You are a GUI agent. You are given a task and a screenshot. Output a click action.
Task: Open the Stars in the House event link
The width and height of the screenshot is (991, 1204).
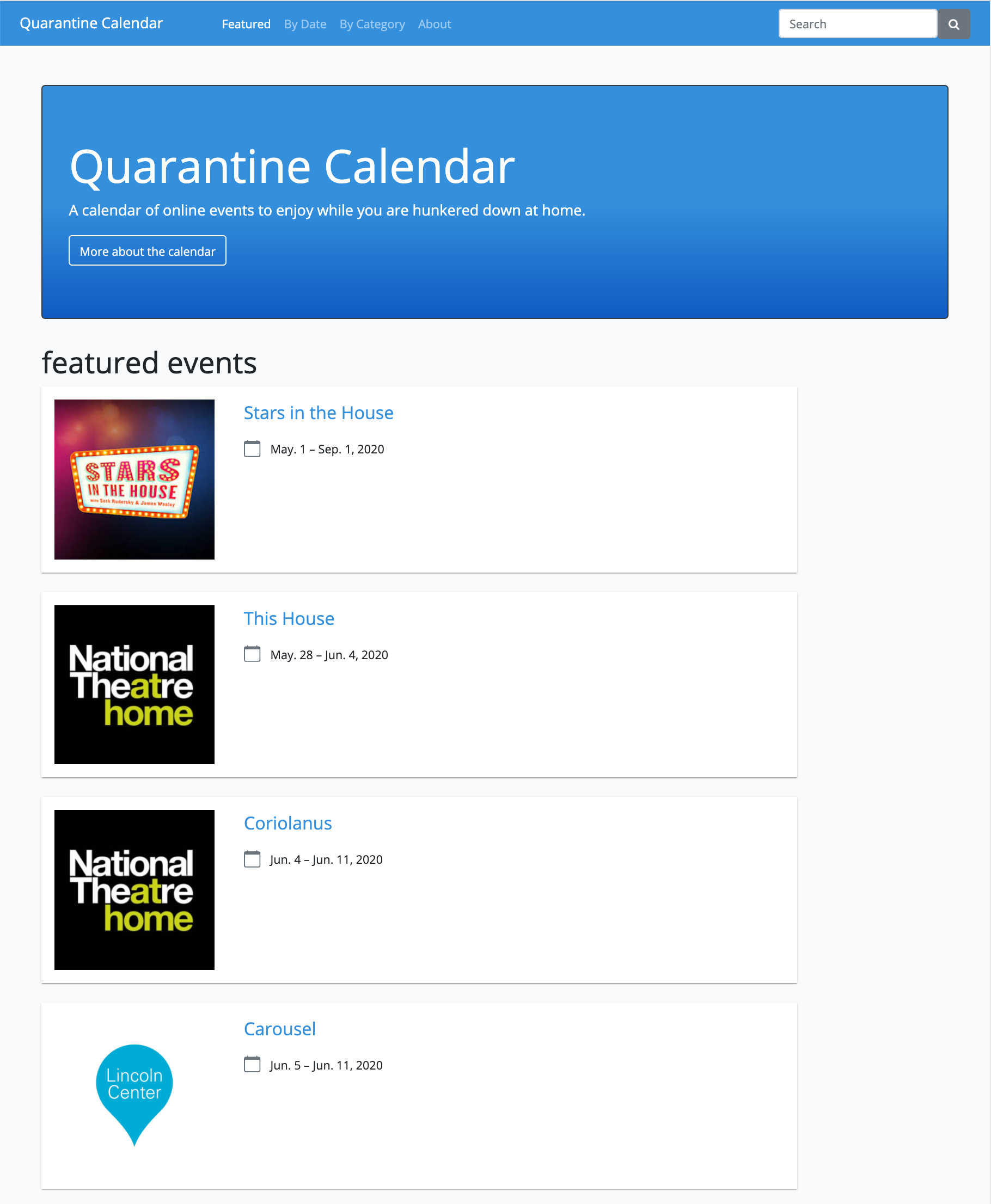(319, 413)
